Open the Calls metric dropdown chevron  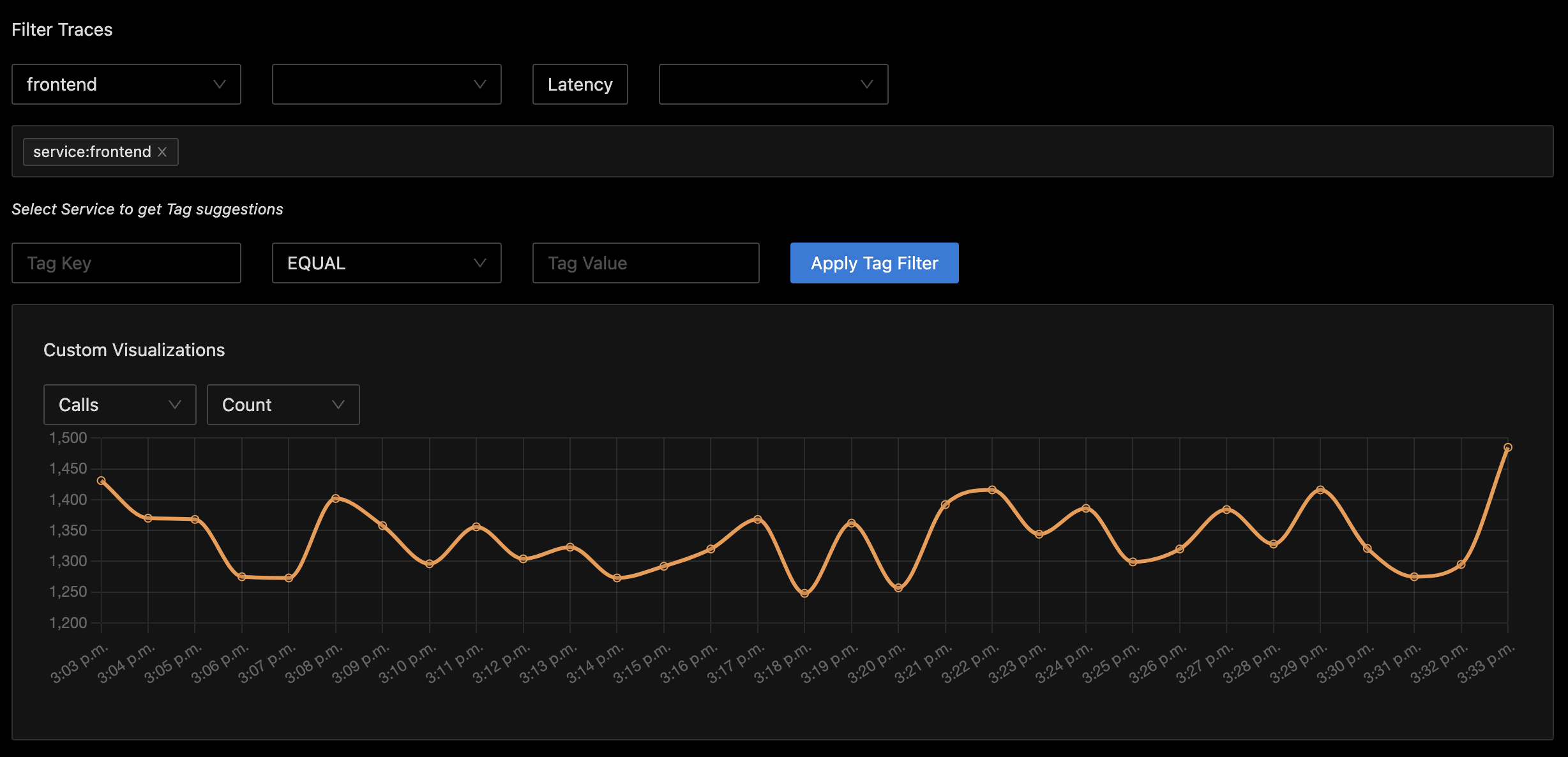pyautogui.click(x=174, y=404)
